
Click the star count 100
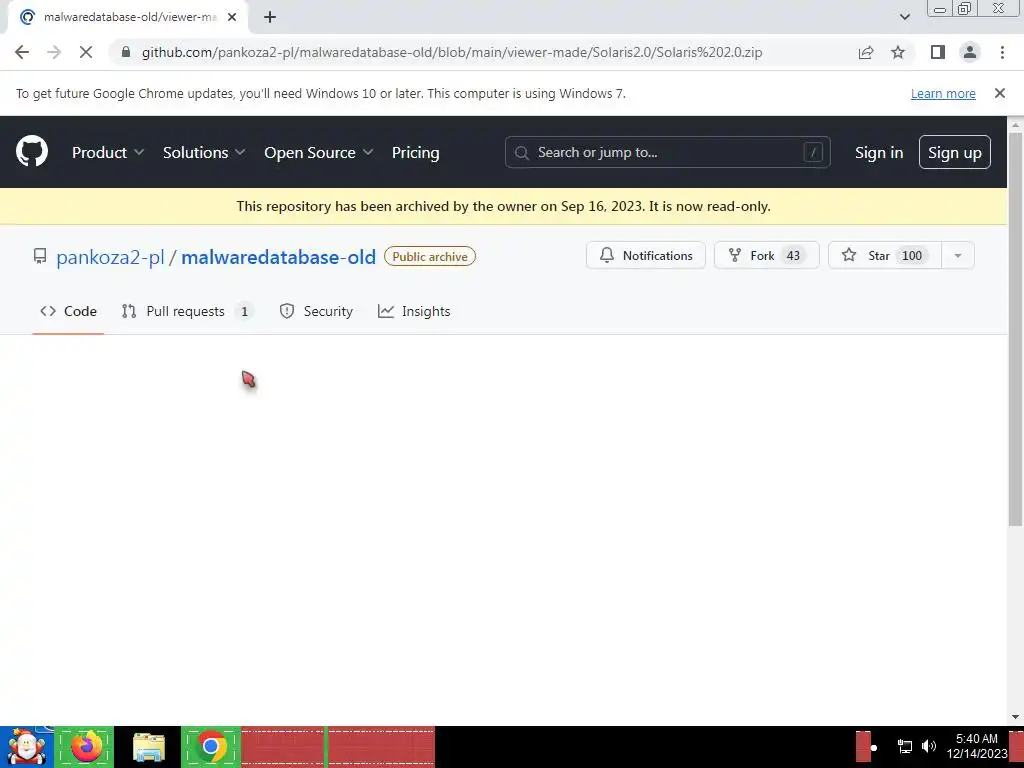[912, 255]
